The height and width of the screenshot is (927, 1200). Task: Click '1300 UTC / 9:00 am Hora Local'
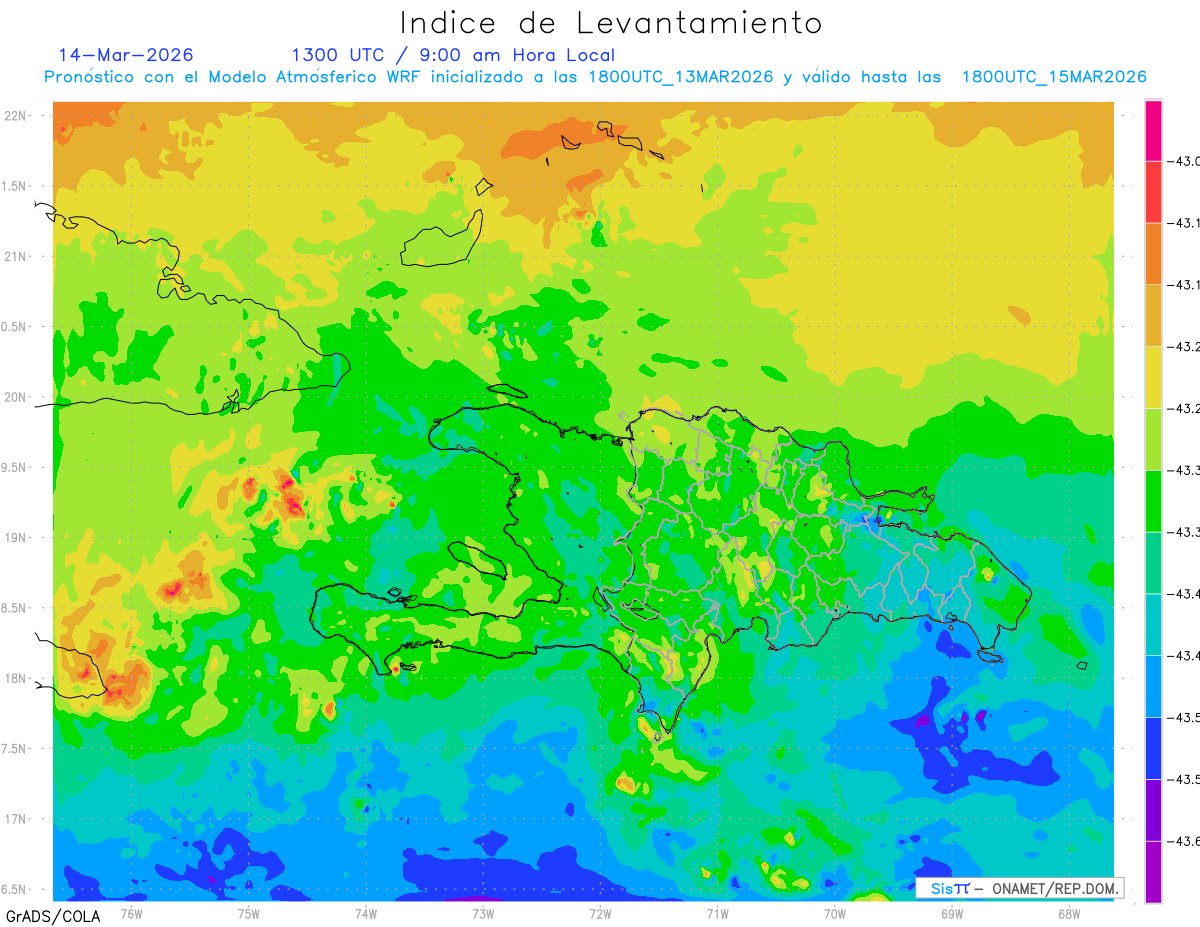453,55
